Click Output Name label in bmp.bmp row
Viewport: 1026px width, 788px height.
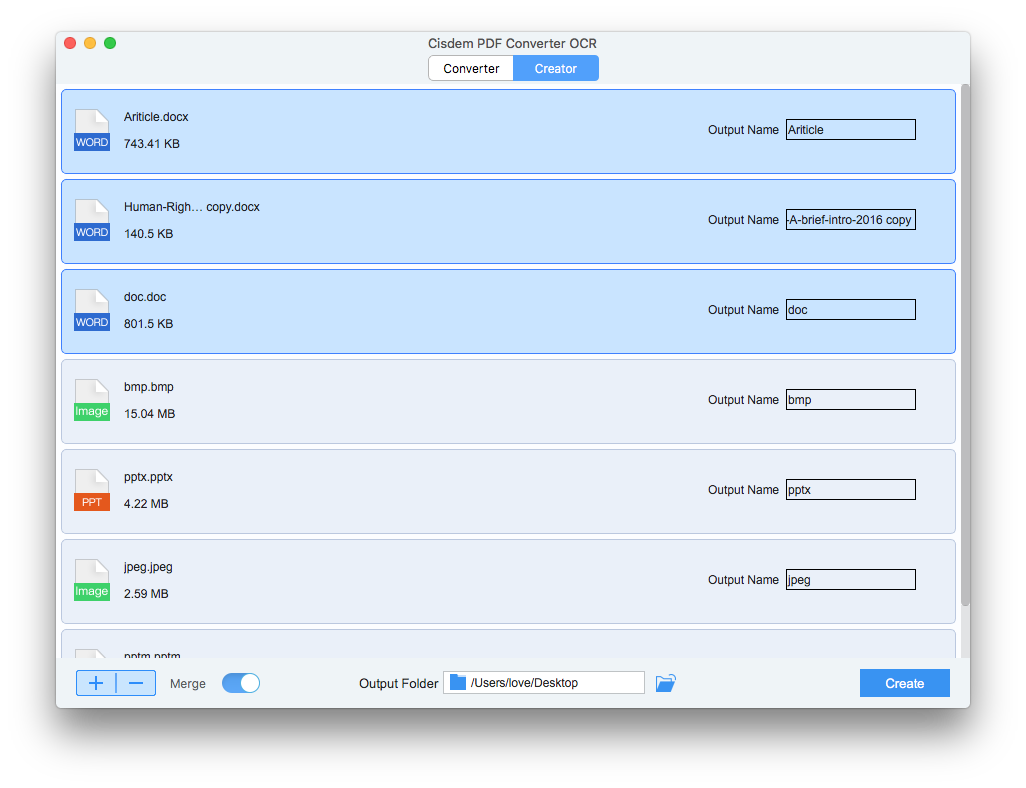[x=743, y=400]
